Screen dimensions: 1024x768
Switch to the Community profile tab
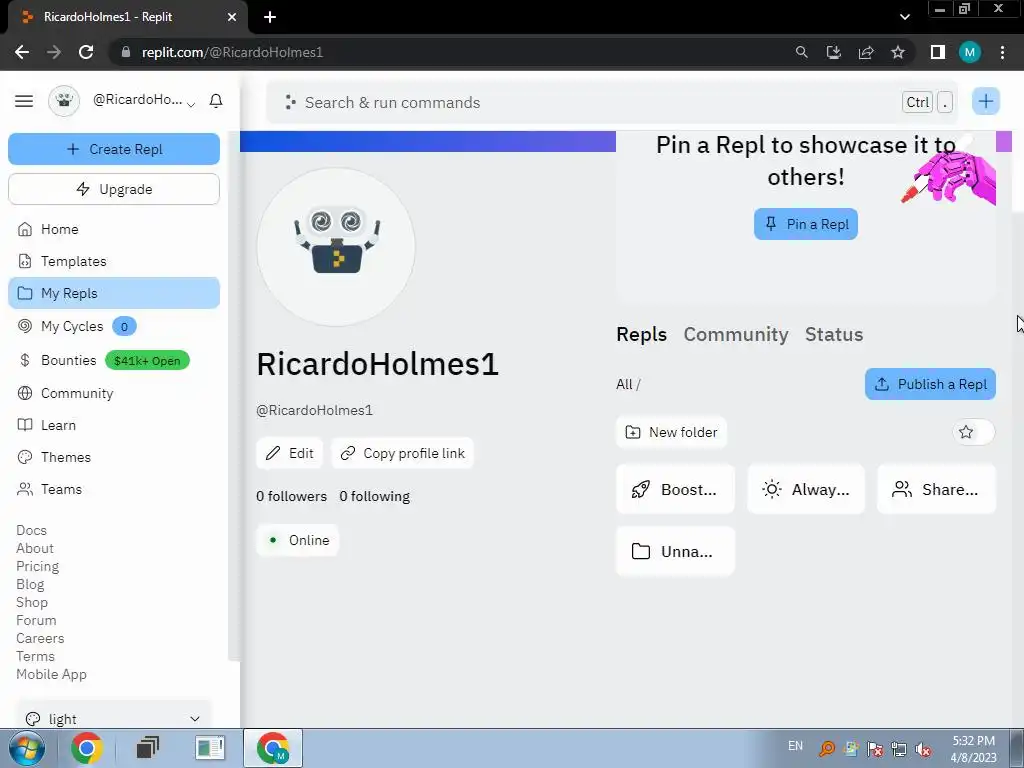tap(735, 334)
